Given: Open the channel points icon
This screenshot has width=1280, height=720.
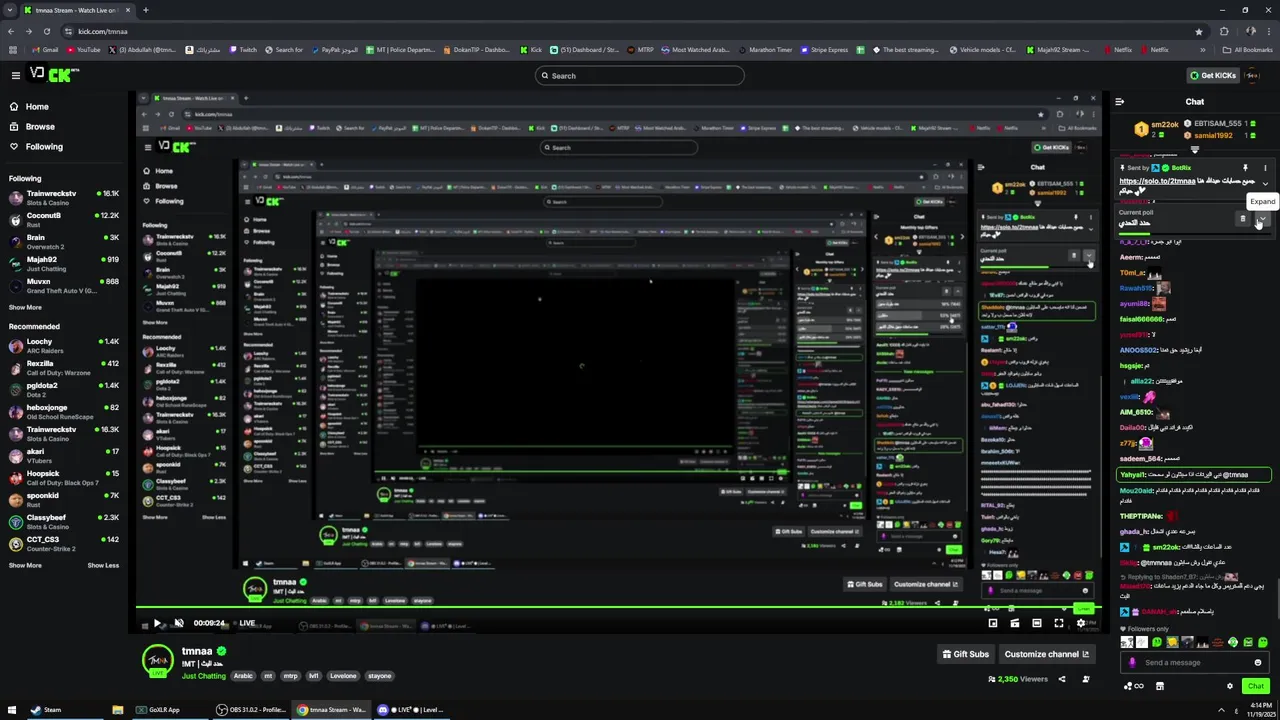Looking at the screenshot, I should 1133,686.
